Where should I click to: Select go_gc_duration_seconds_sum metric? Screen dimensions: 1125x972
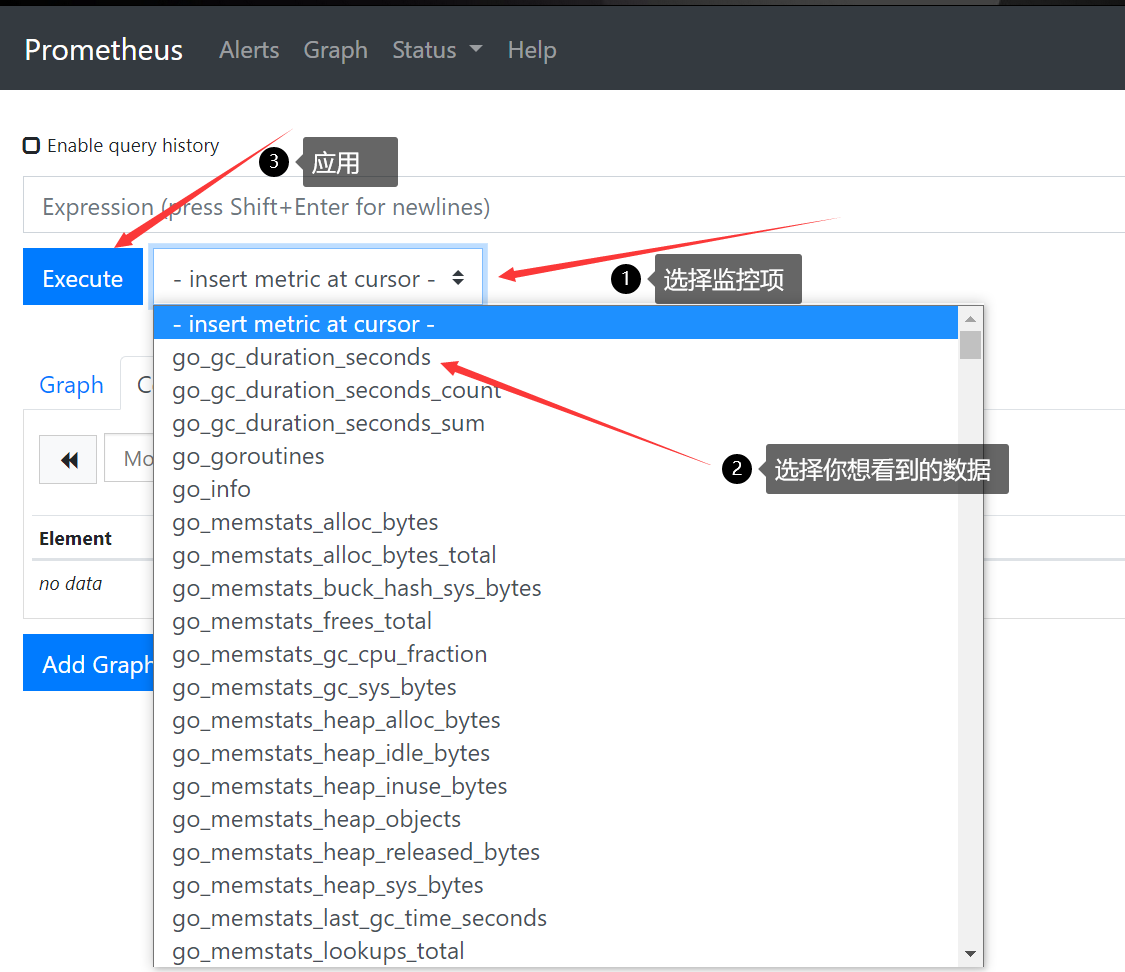tap(556, 423)
